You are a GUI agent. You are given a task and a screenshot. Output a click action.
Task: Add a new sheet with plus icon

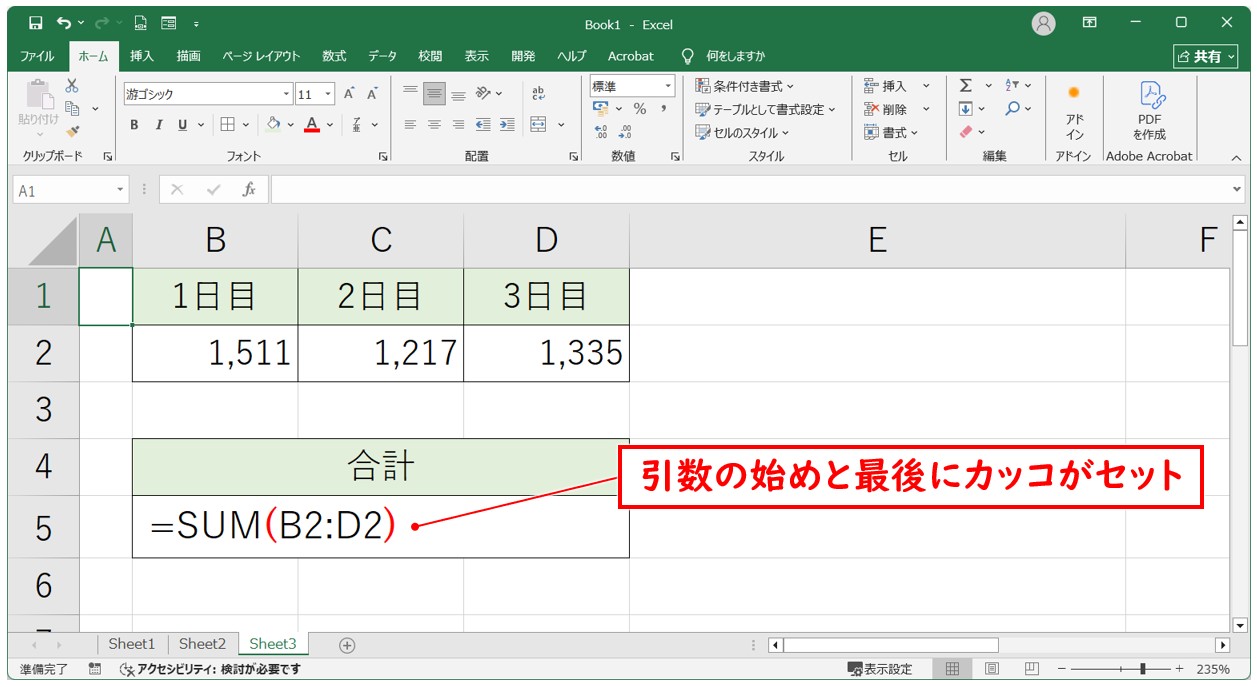point(347,645)
